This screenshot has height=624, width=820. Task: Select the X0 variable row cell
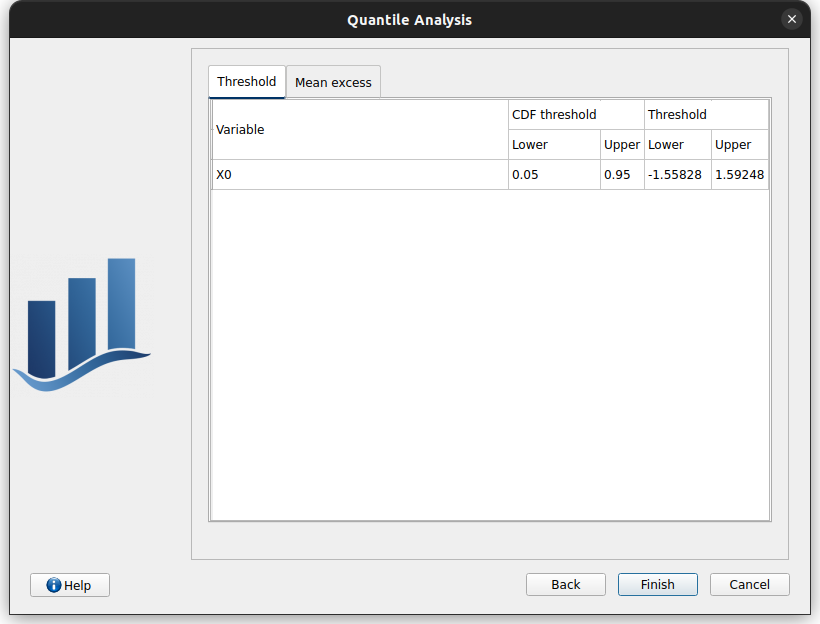[360, 175]
